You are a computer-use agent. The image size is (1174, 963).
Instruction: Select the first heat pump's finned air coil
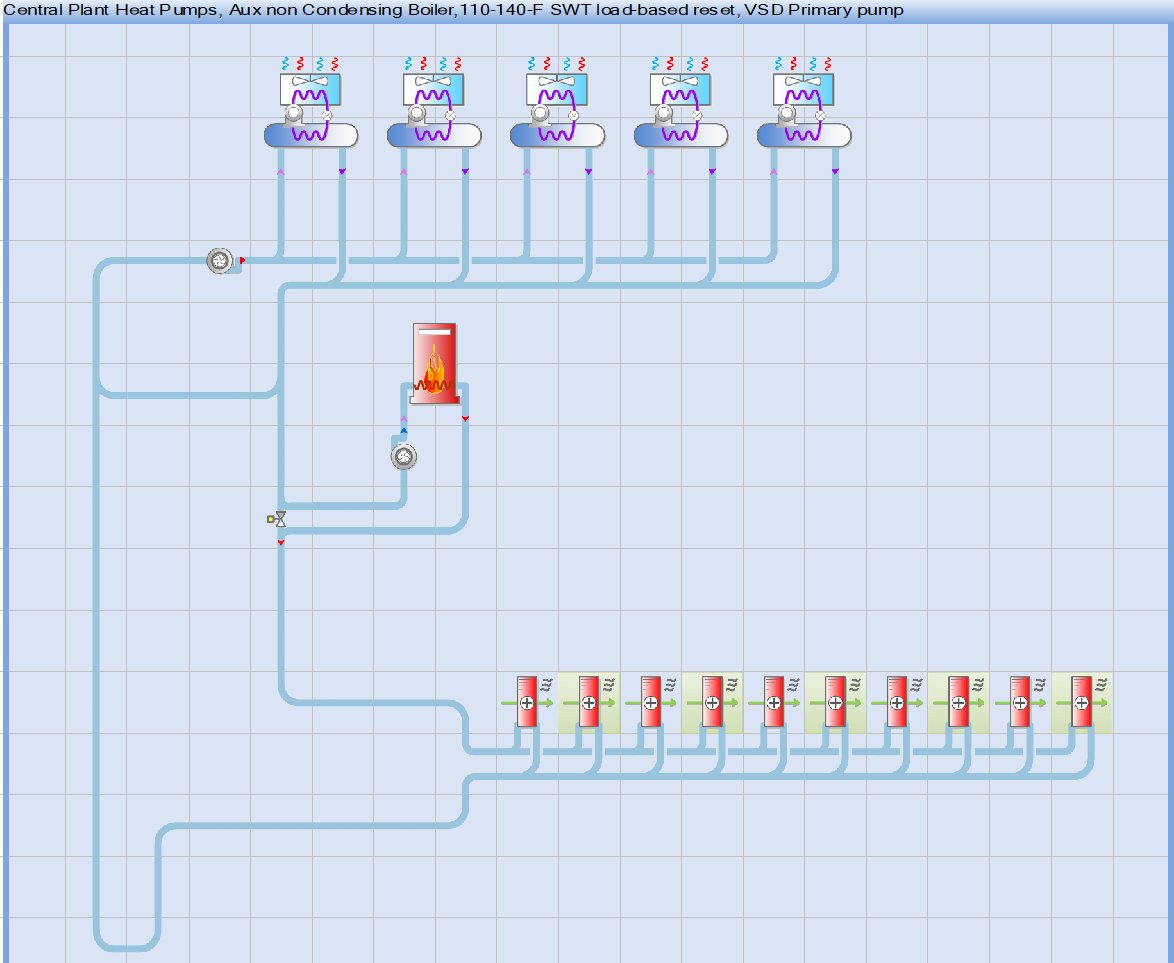(310, 88)
